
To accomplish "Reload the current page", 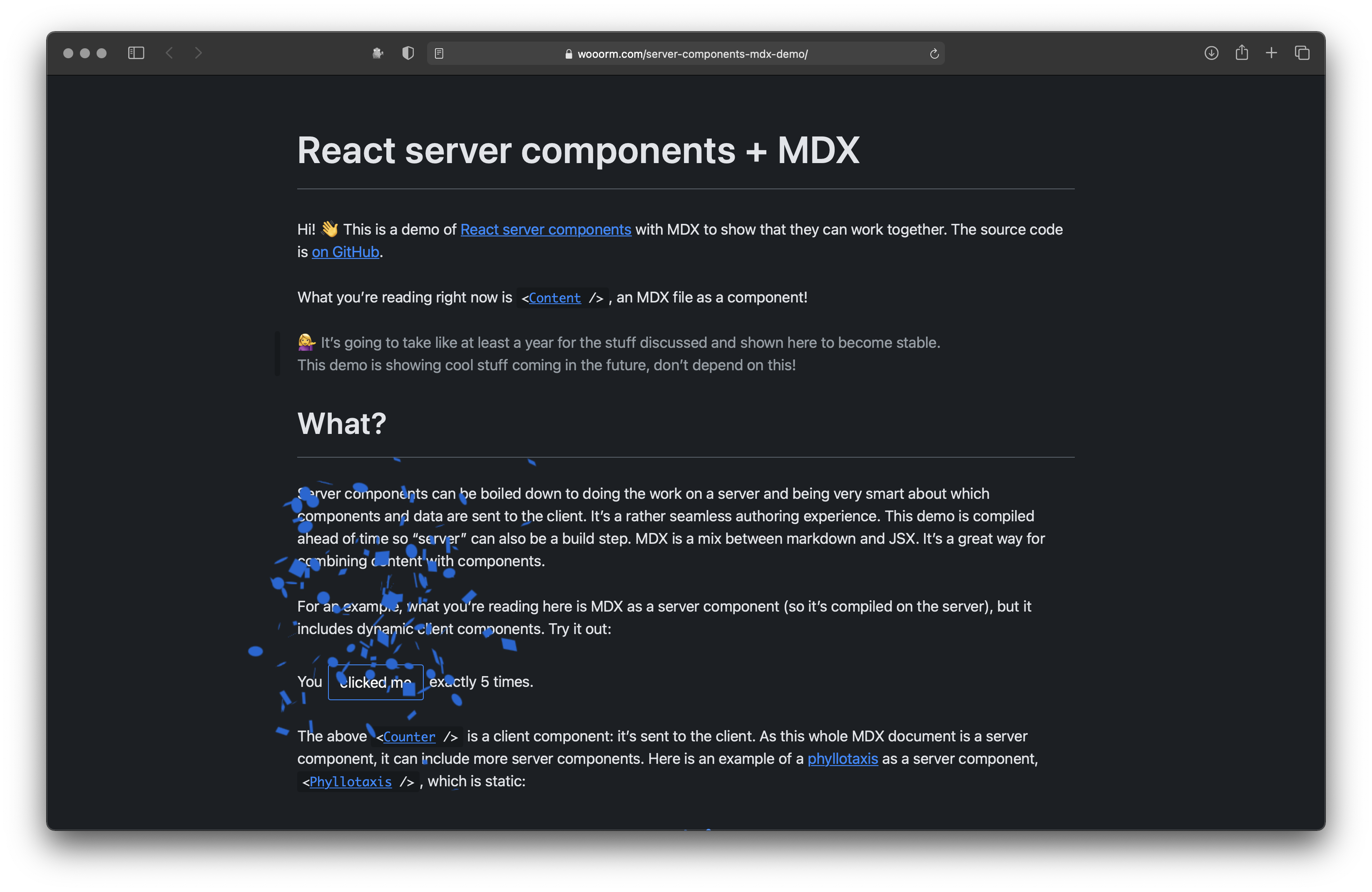I will [x=934, y=54].
